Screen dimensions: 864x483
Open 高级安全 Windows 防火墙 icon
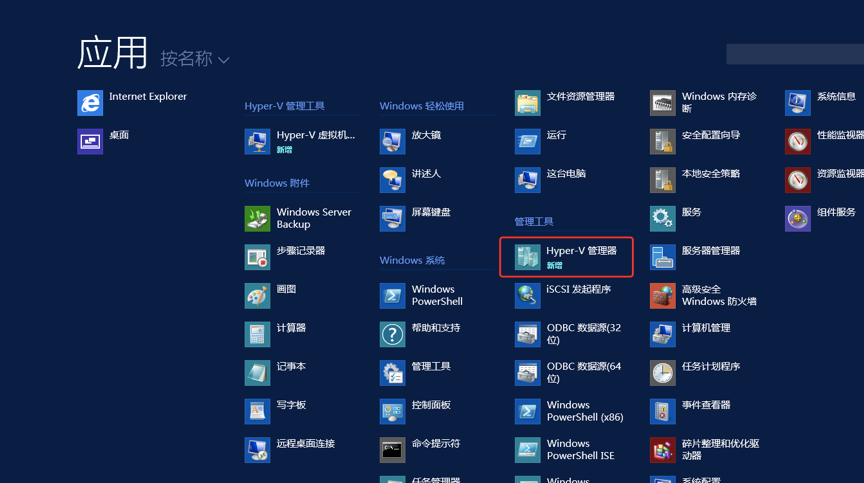point(662,296)
